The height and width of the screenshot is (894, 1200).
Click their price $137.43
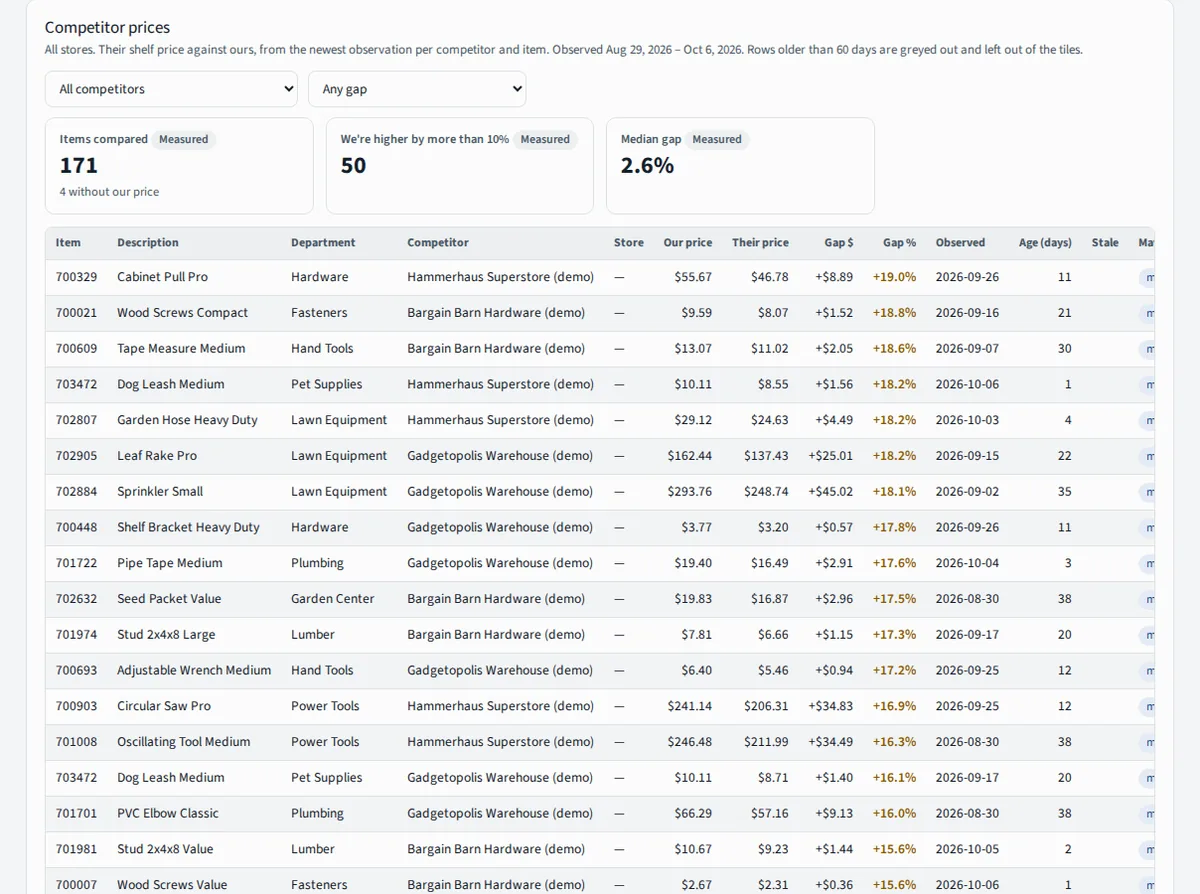point(766,456)
